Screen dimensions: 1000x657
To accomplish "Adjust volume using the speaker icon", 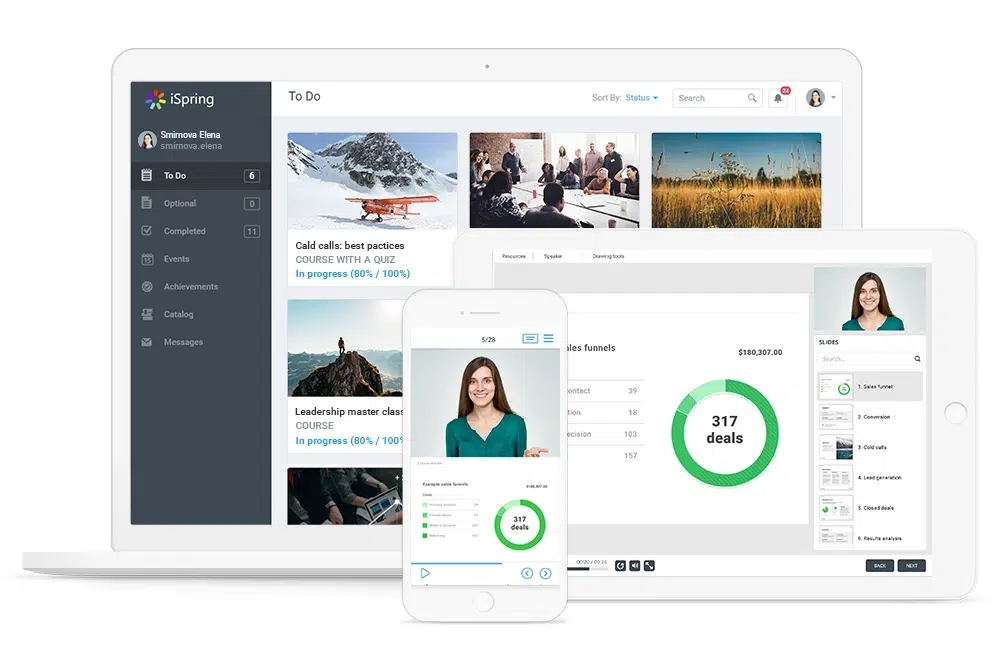I will click(634, 565).
